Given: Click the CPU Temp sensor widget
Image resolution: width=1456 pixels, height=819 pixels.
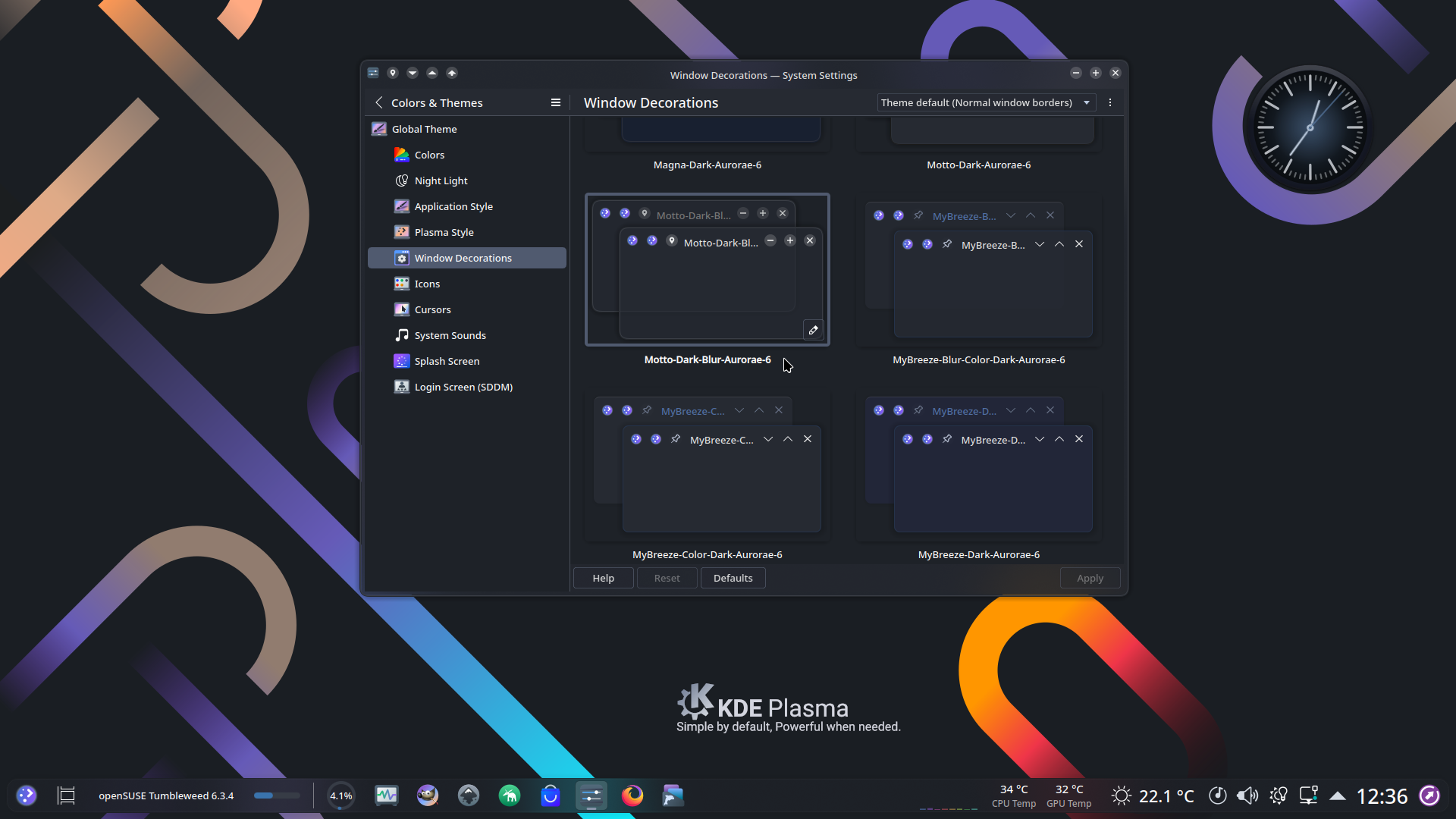Looking at the screenshot, I should click(x=1014, y=796).
